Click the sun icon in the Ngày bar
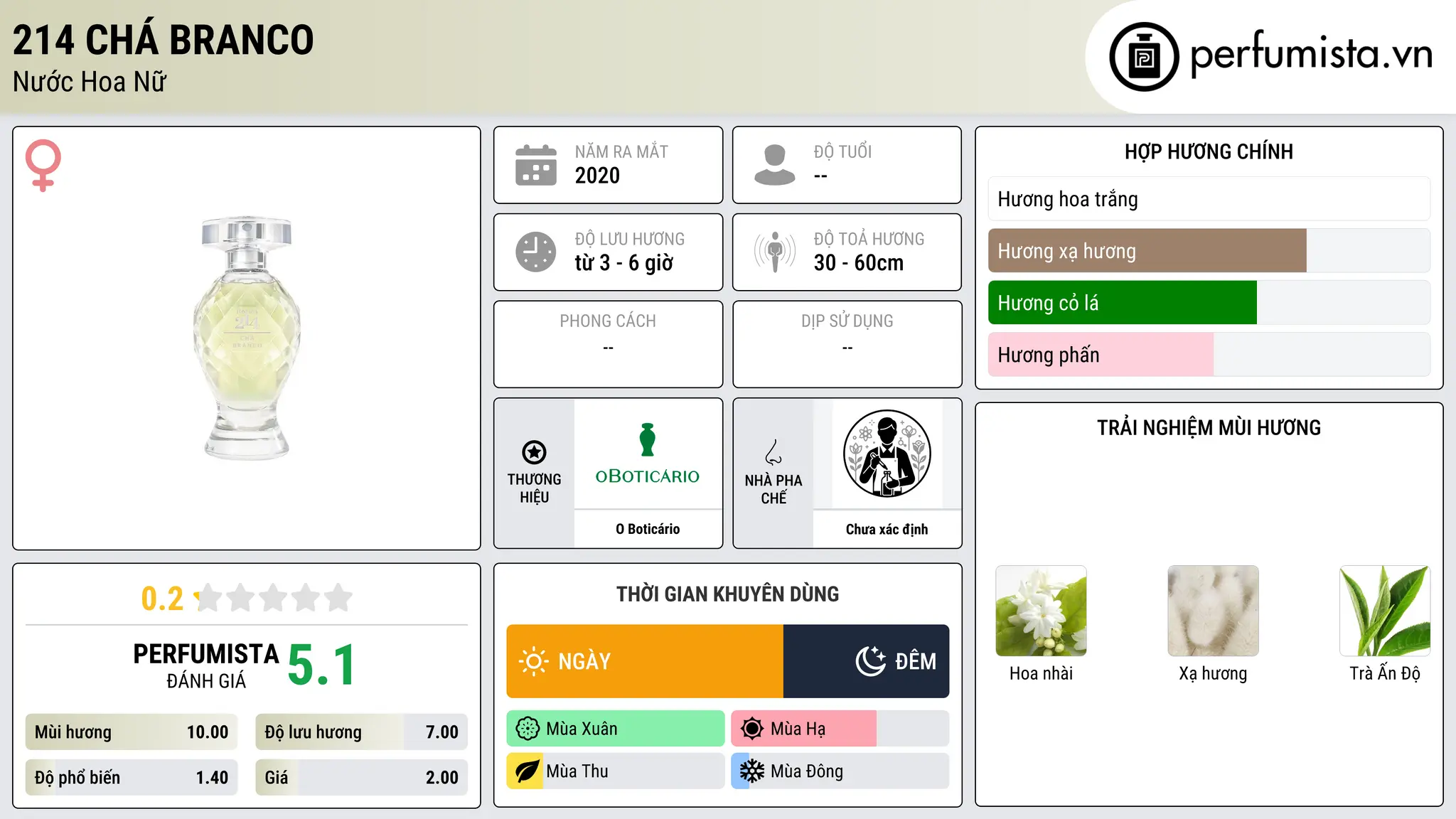 (533, 661)
